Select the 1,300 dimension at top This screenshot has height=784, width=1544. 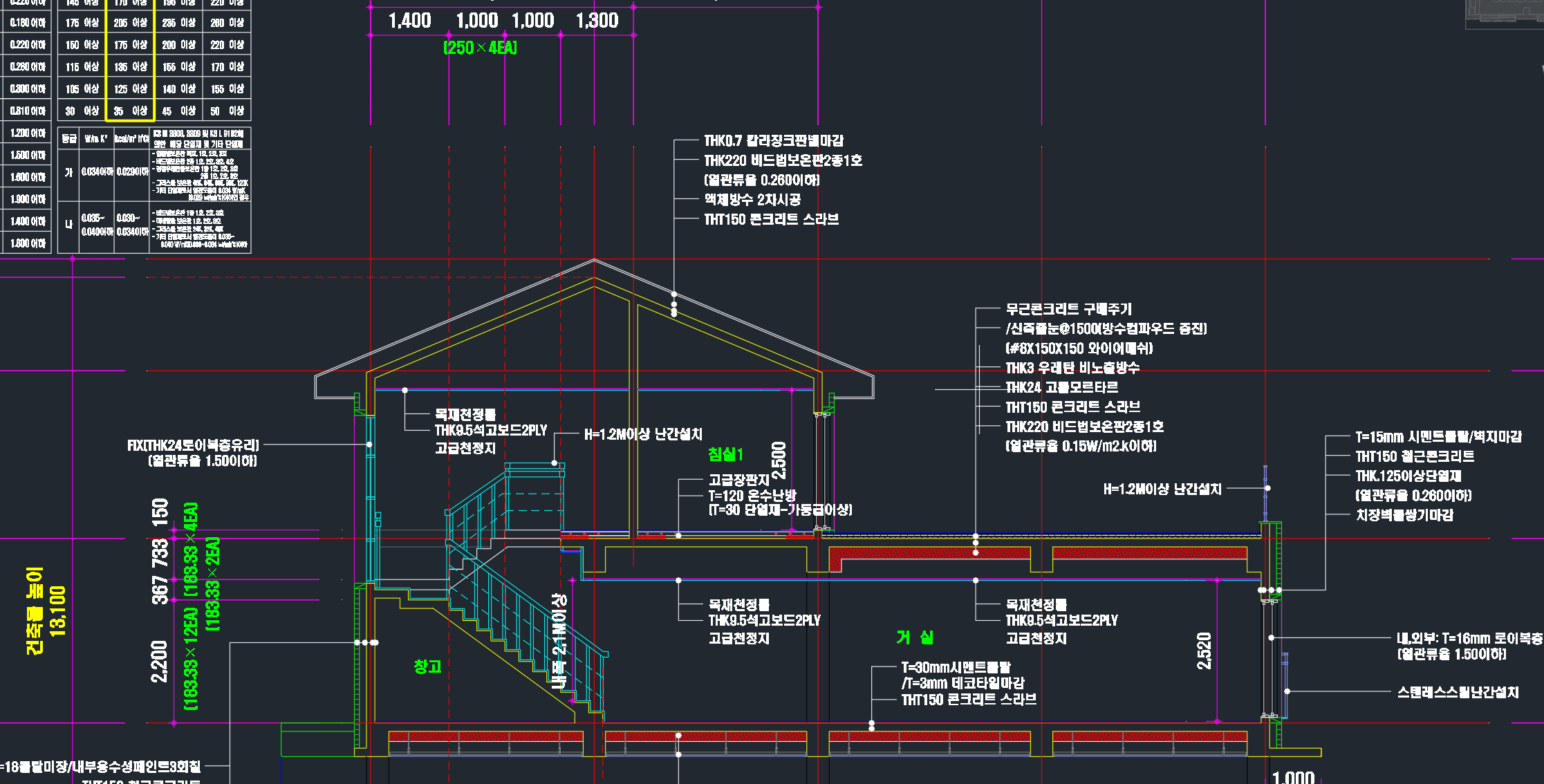coord(597,21)
